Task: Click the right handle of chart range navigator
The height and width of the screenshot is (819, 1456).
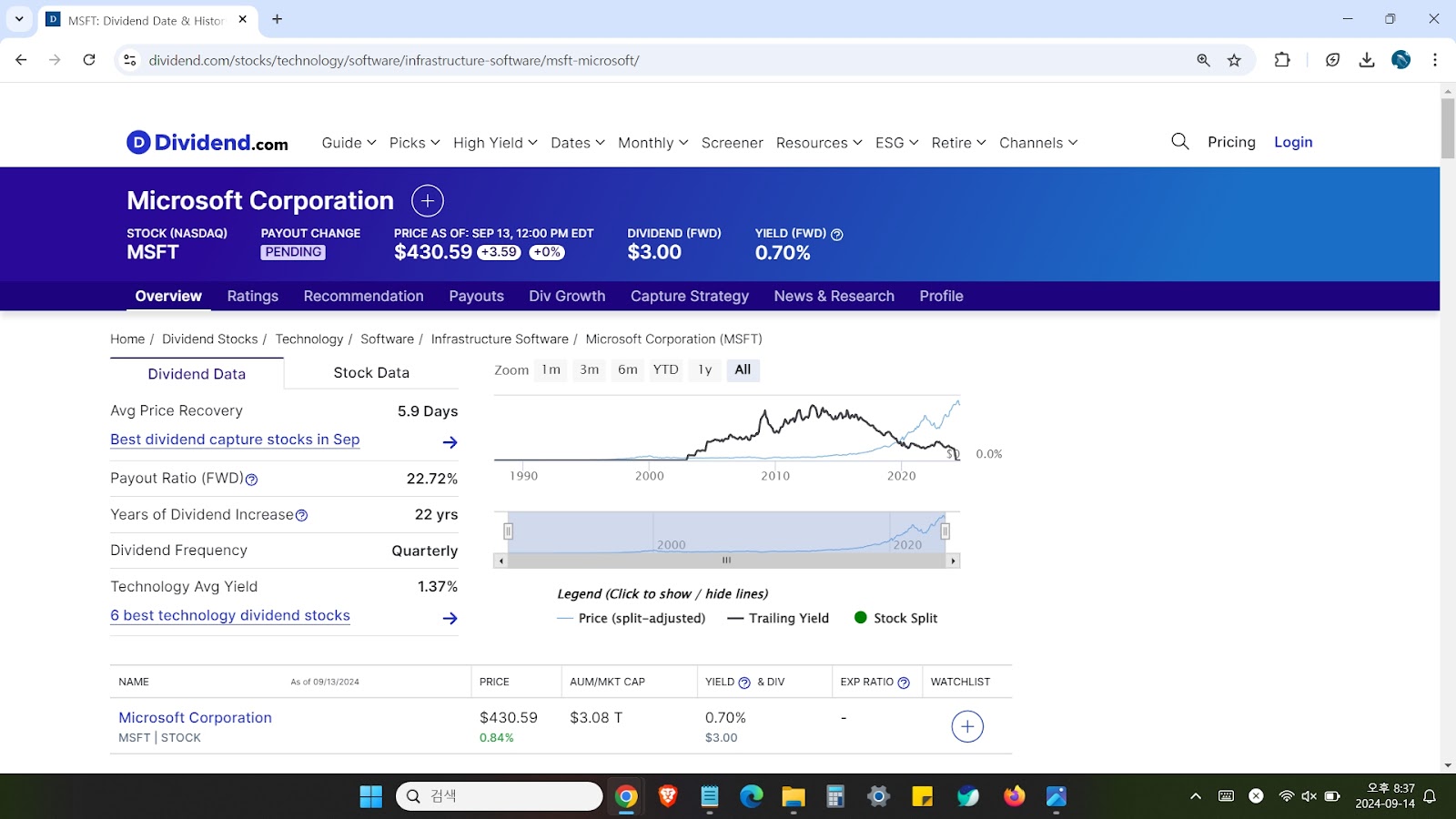Action: (x=945, y=531)
